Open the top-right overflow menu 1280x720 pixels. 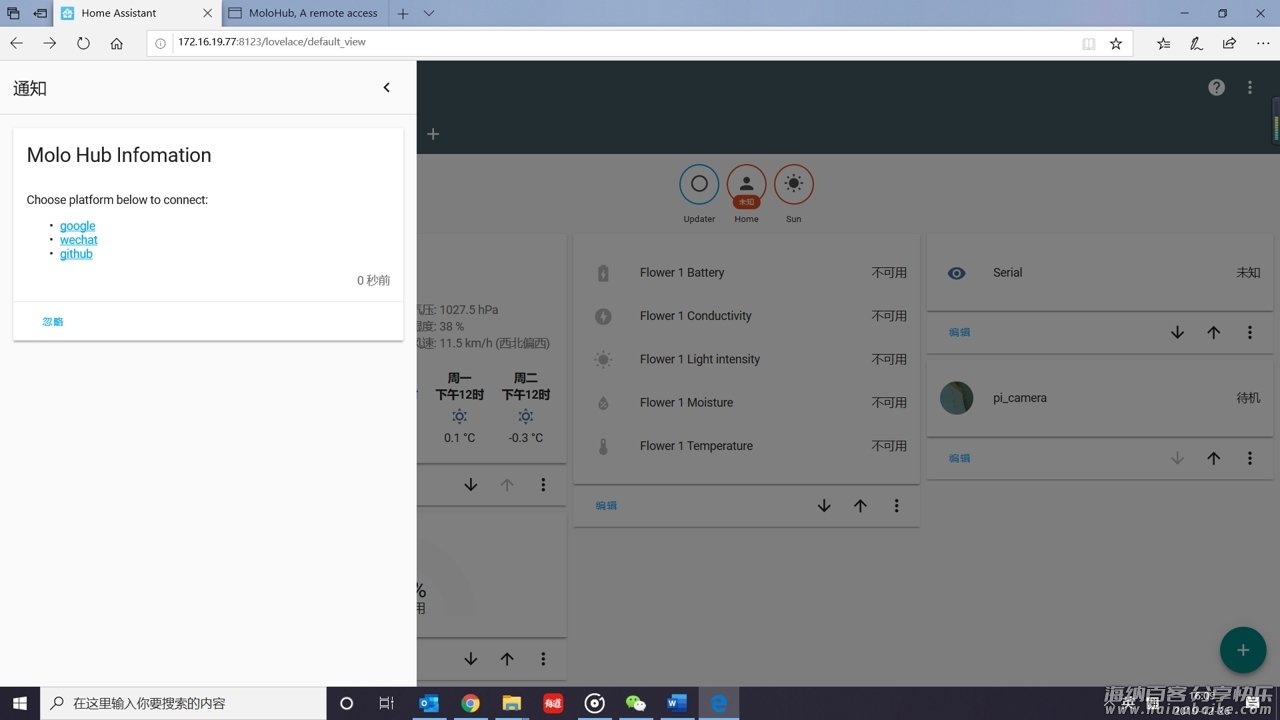pyautogui.click(x=1249, y=87)
